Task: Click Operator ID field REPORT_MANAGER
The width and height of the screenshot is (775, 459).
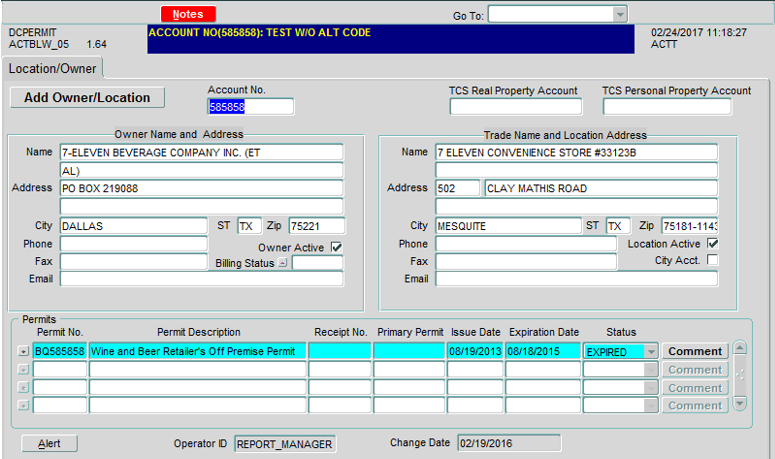Action: point(285,444)
